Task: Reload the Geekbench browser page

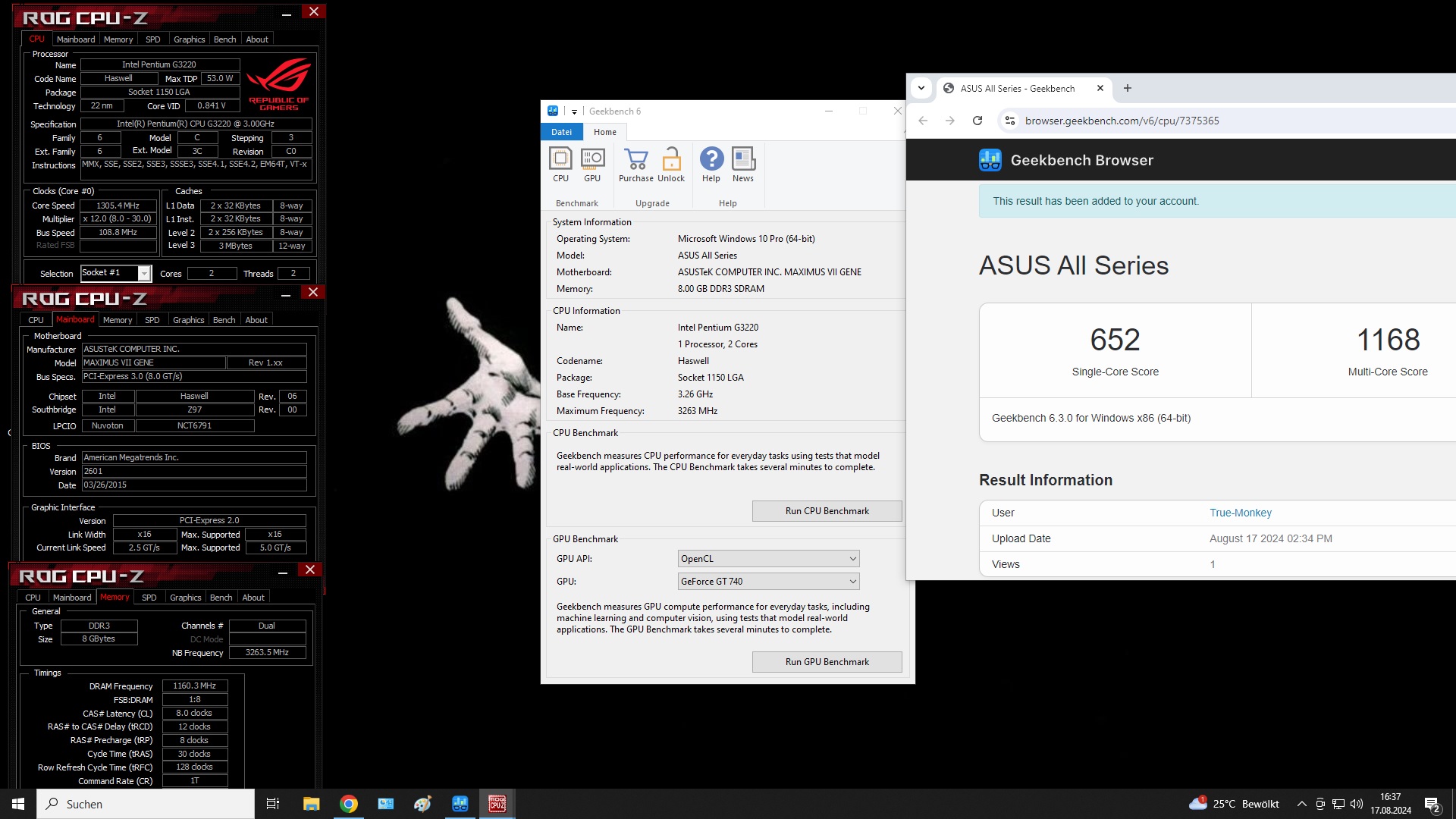Action: pos(977,121)
